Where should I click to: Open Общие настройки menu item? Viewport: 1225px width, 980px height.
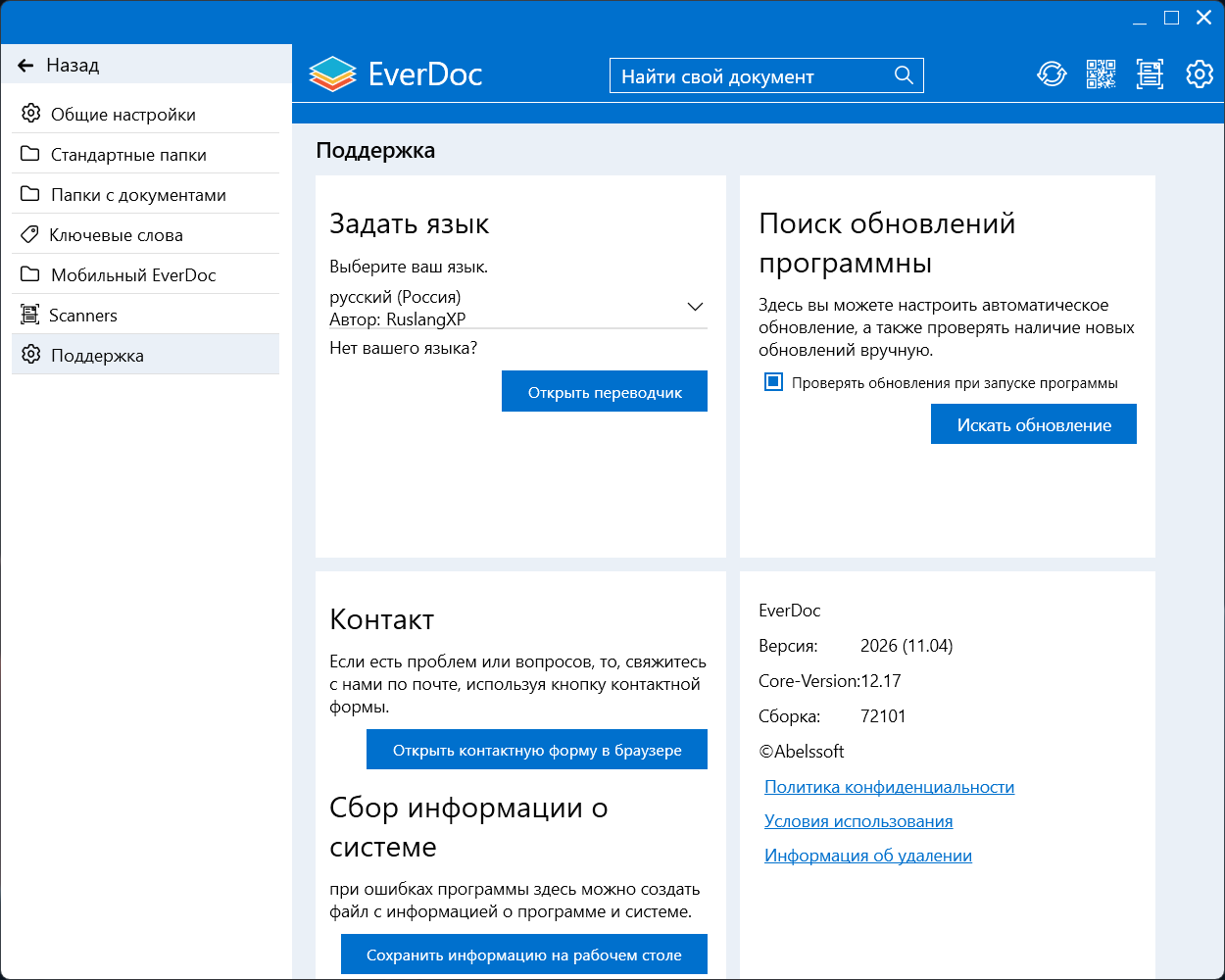tap(123, 115)
